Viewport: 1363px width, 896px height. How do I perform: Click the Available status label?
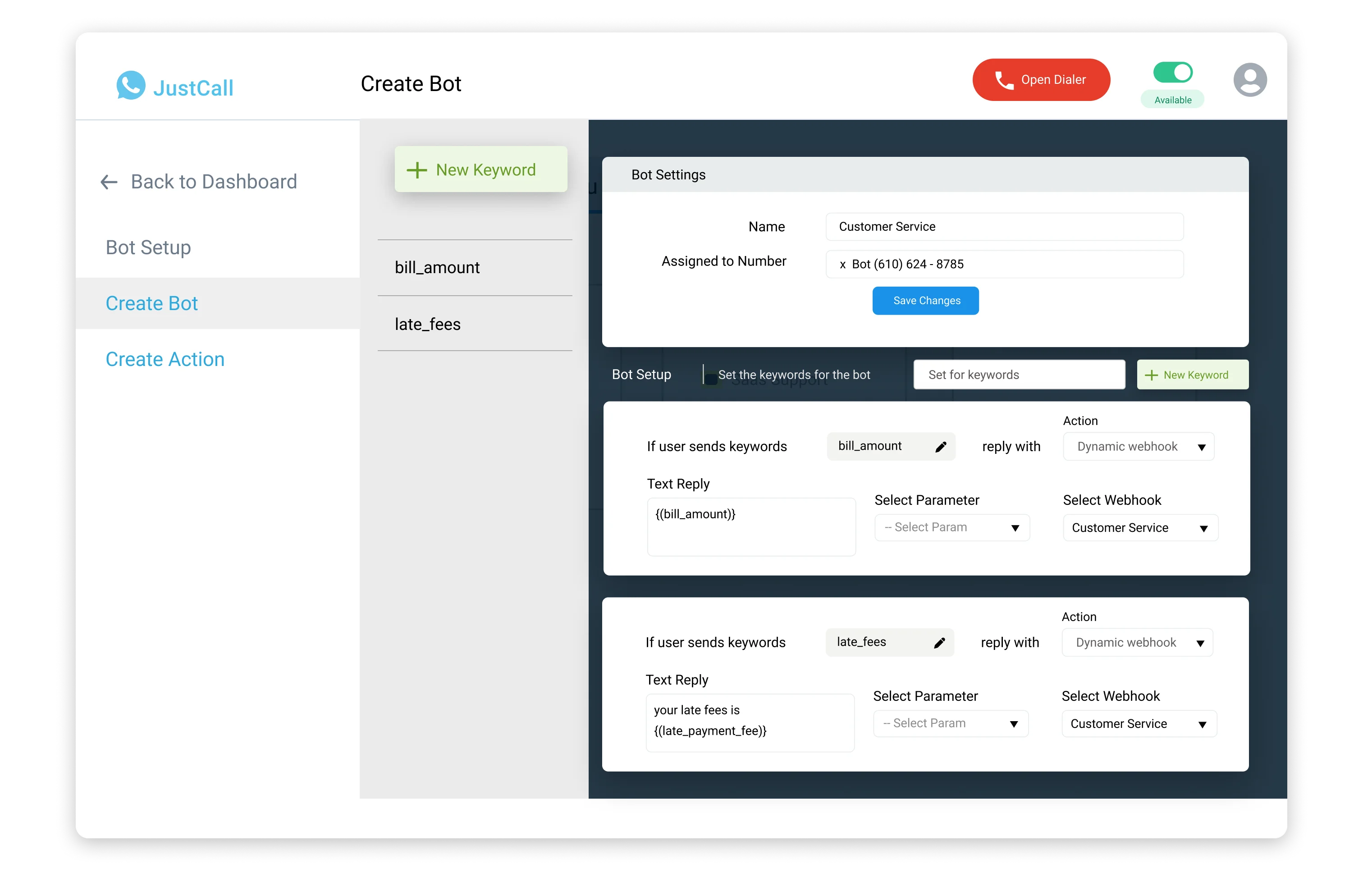tap(1172, 100)
